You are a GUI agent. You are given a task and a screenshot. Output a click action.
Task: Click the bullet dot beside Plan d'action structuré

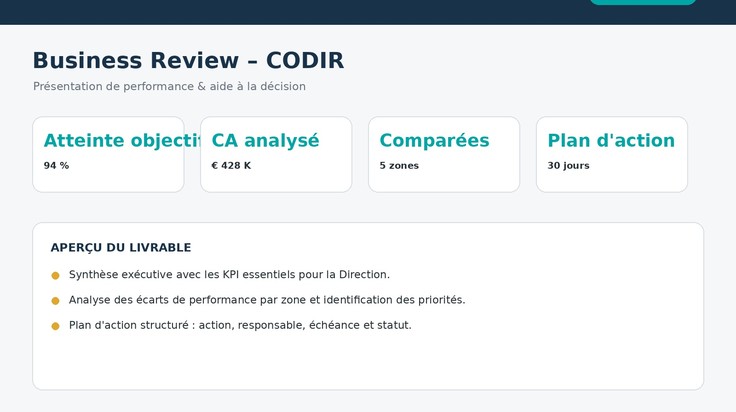pyautogui.click(x=55, y=326)
